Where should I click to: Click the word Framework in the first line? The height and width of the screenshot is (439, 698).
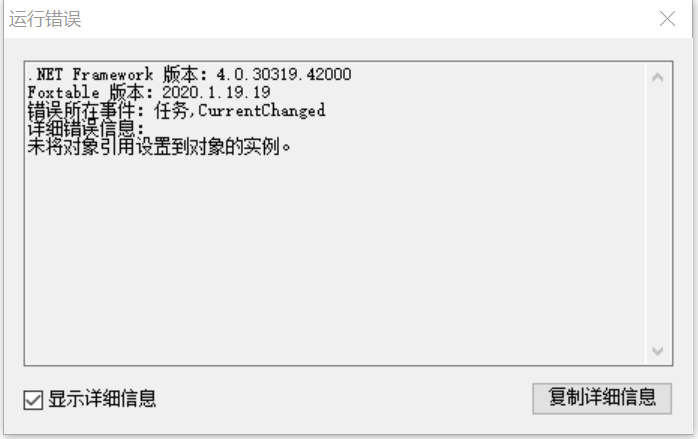pos(113,74)
